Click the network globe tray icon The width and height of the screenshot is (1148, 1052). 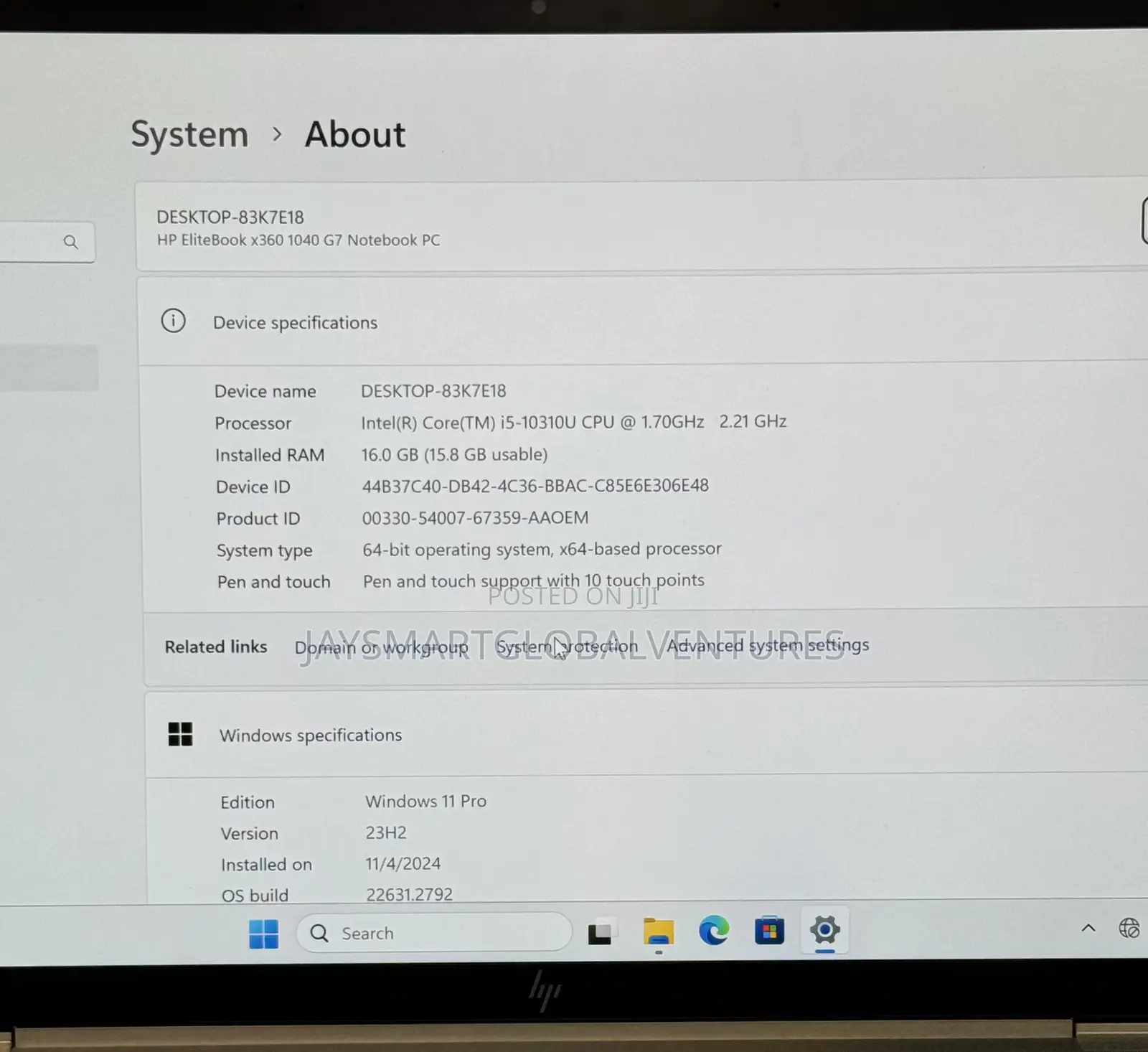[1129, 928]
